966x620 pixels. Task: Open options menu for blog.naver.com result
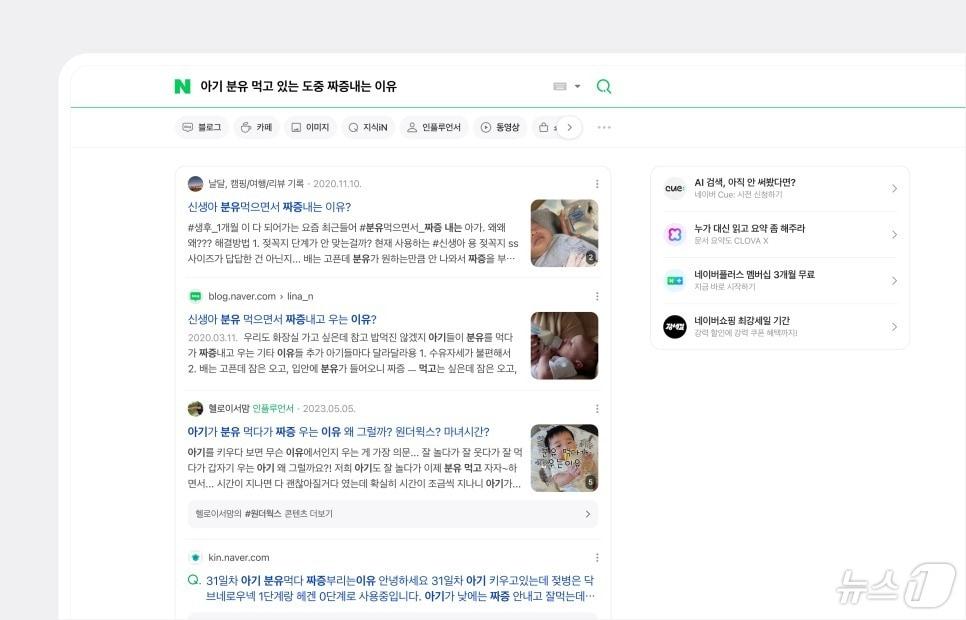click(x=597, y=297)
